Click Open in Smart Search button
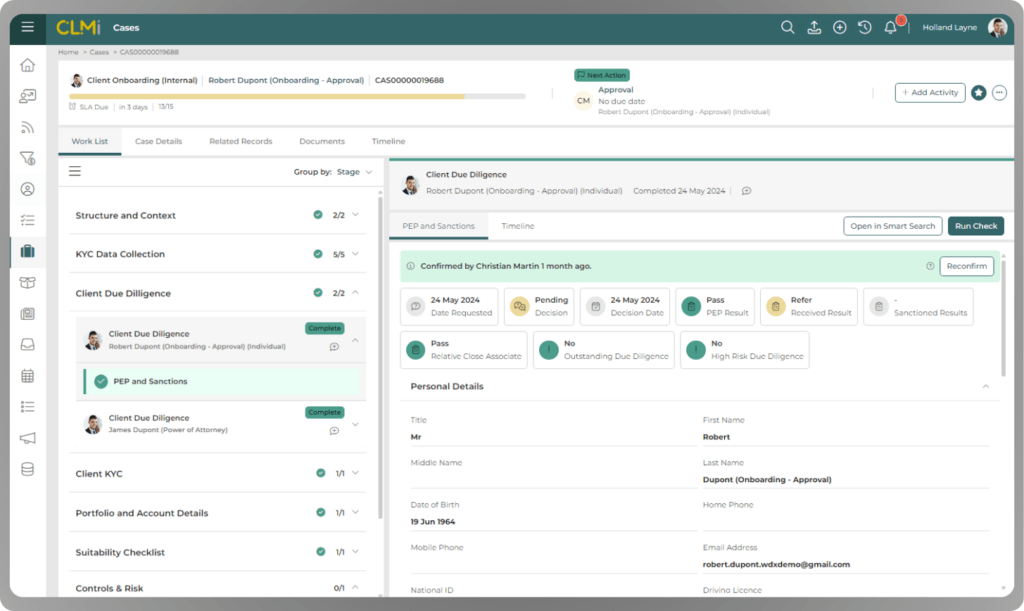 tap(893, 226)
